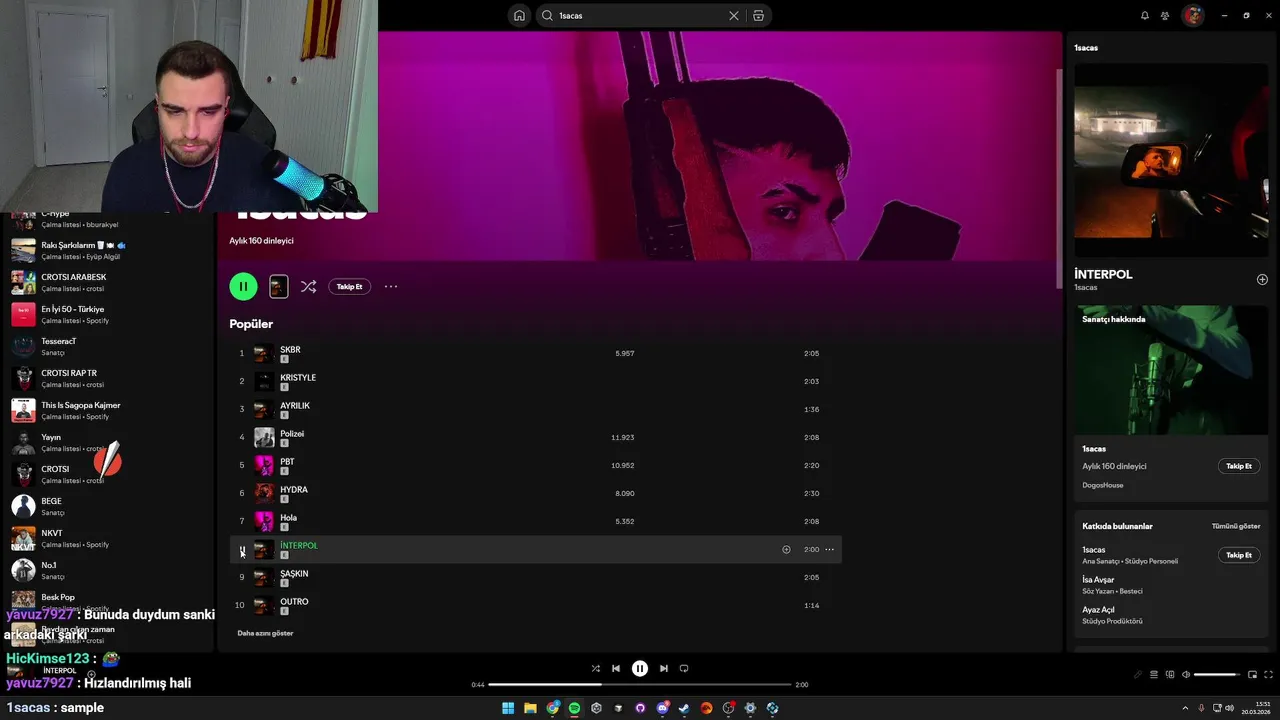Viewport: 1280px width, 720px height.
Task: Select the Hola track
Action: [535, 521]
